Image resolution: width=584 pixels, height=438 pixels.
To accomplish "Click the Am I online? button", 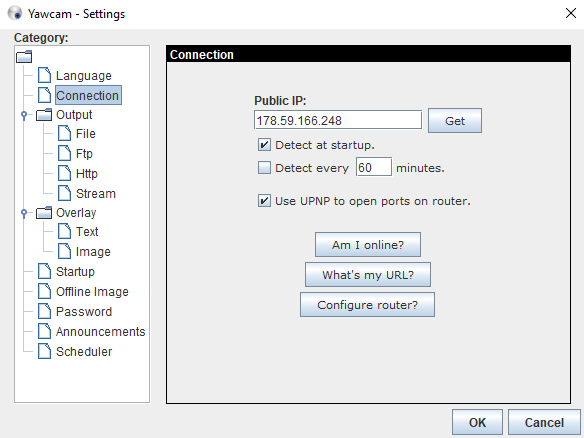I will coord(368,245).
